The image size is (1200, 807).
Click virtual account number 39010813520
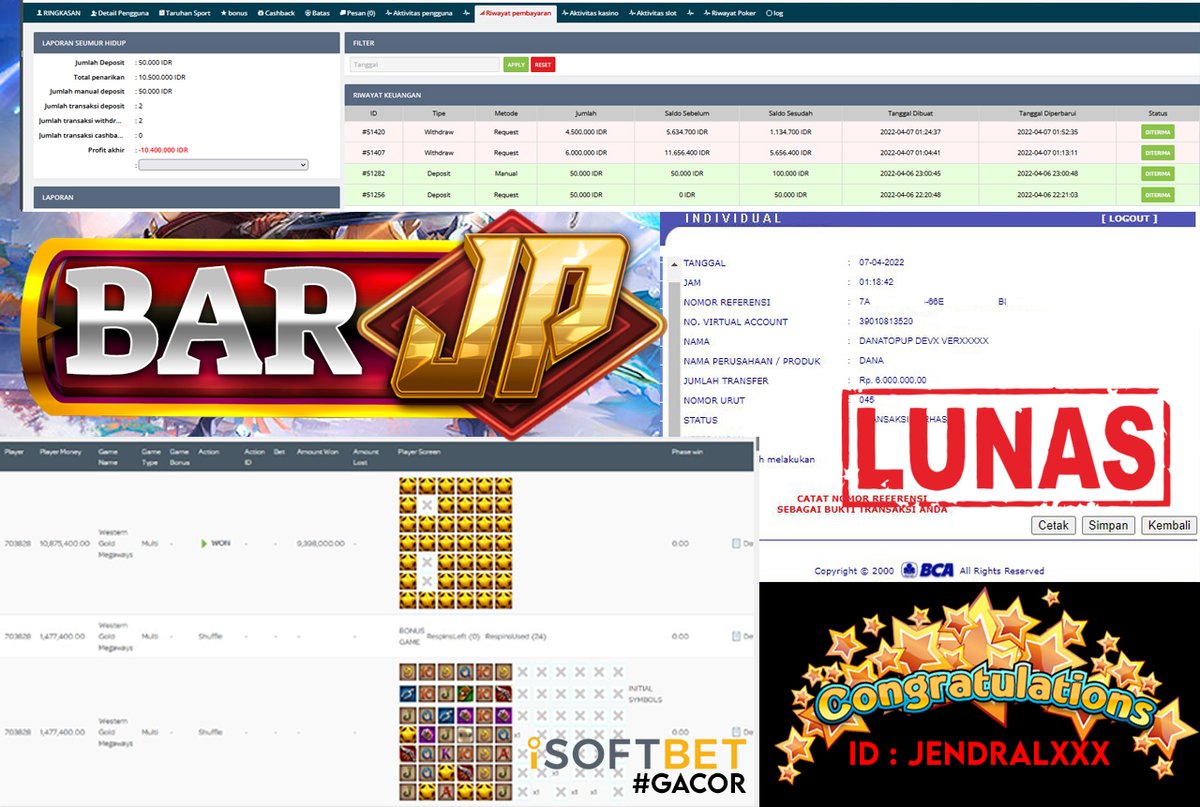(x=887, y=322)
